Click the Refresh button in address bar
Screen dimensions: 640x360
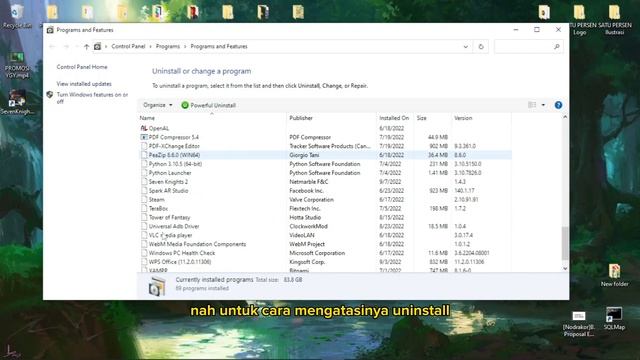481,47
